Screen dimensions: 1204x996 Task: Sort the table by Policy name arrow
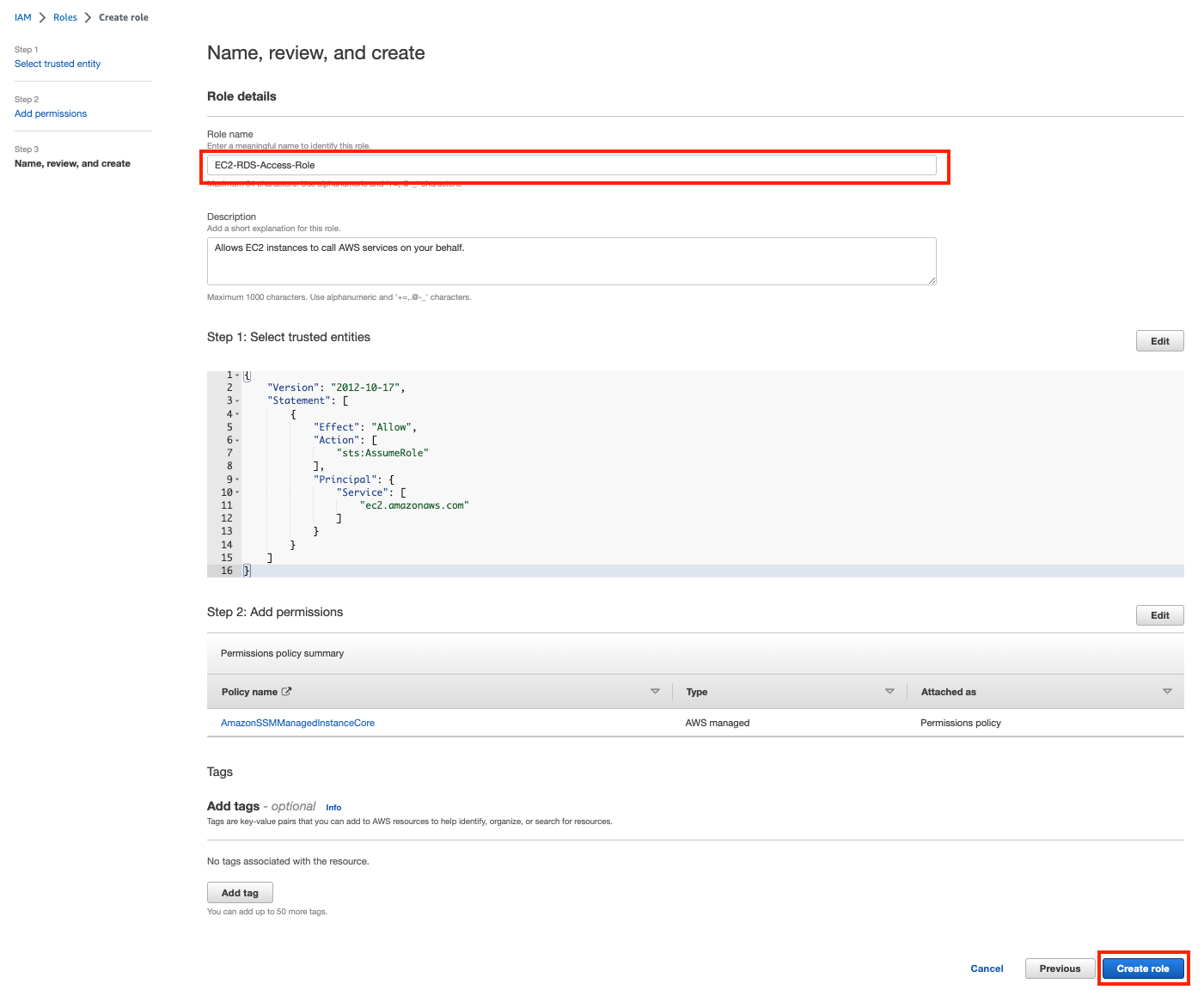tap(655, 692)
